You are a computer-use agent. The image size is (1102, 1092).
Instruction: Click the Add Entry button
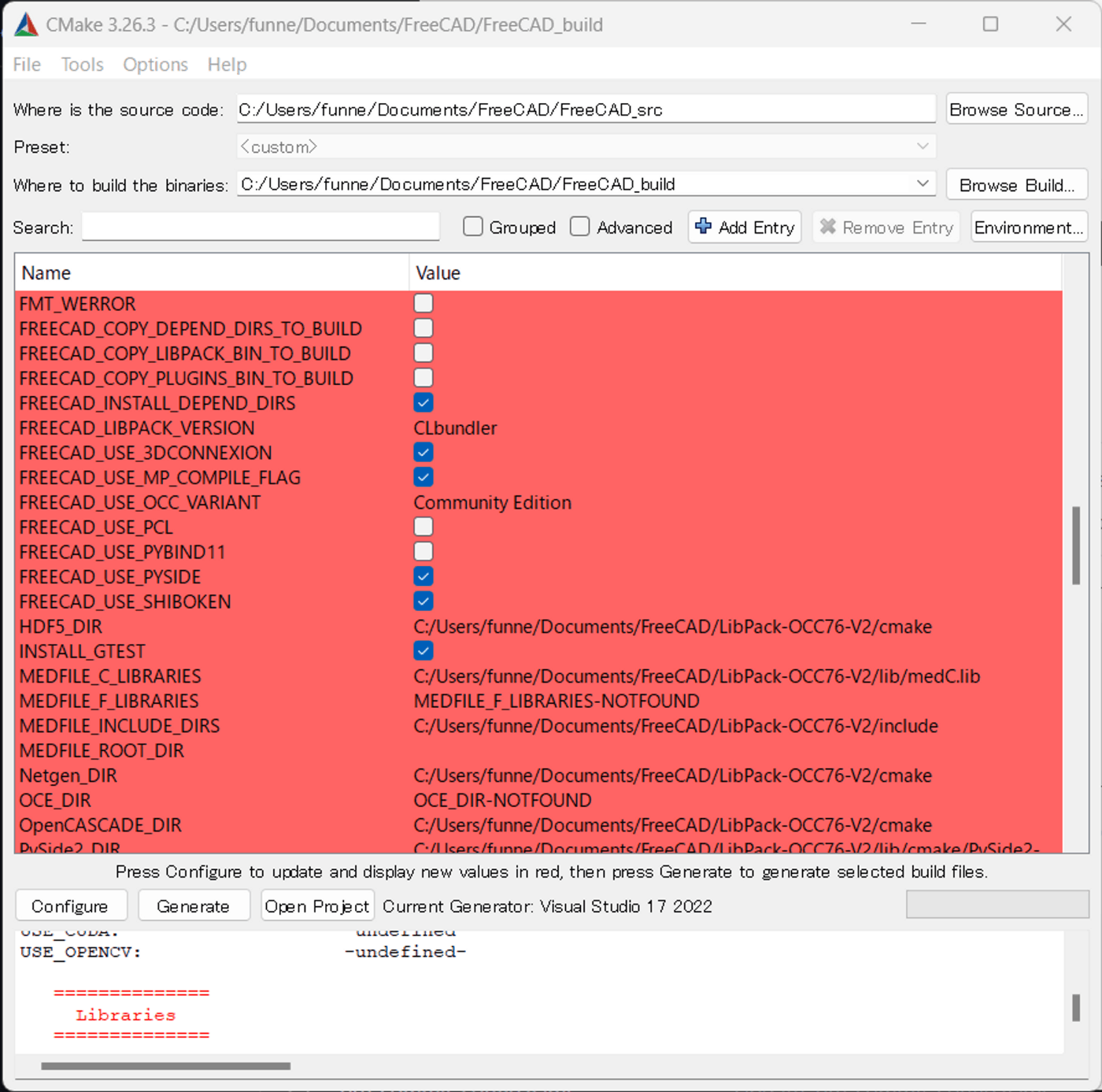coord(745,227)
